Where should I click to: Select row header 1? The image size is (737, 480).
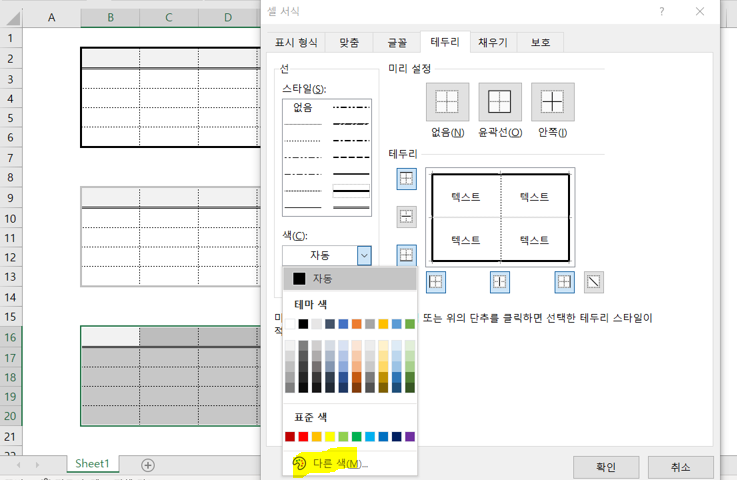coord(10,38)
